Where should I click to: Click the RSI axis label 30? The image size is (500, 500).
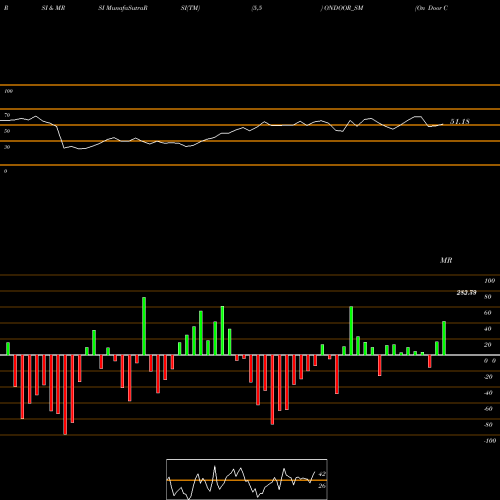(7, 147)
